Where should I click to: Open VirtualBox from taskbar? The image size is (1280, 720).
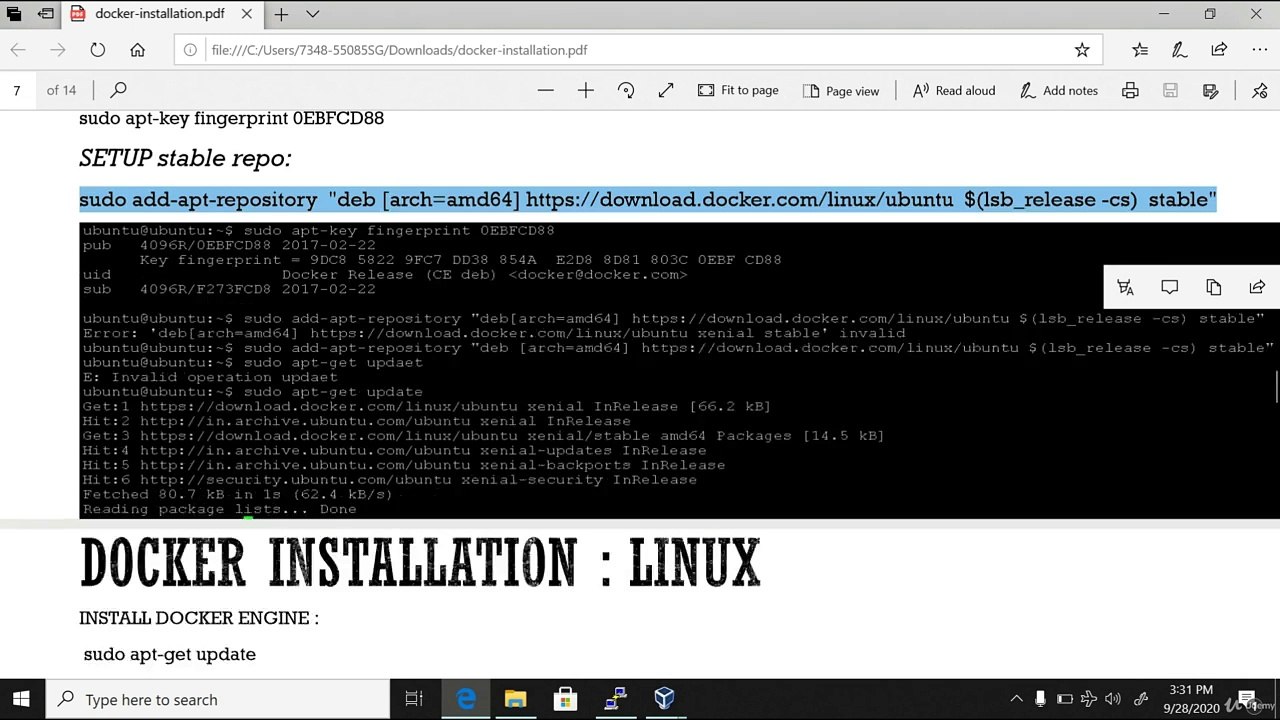click(664, 699)
